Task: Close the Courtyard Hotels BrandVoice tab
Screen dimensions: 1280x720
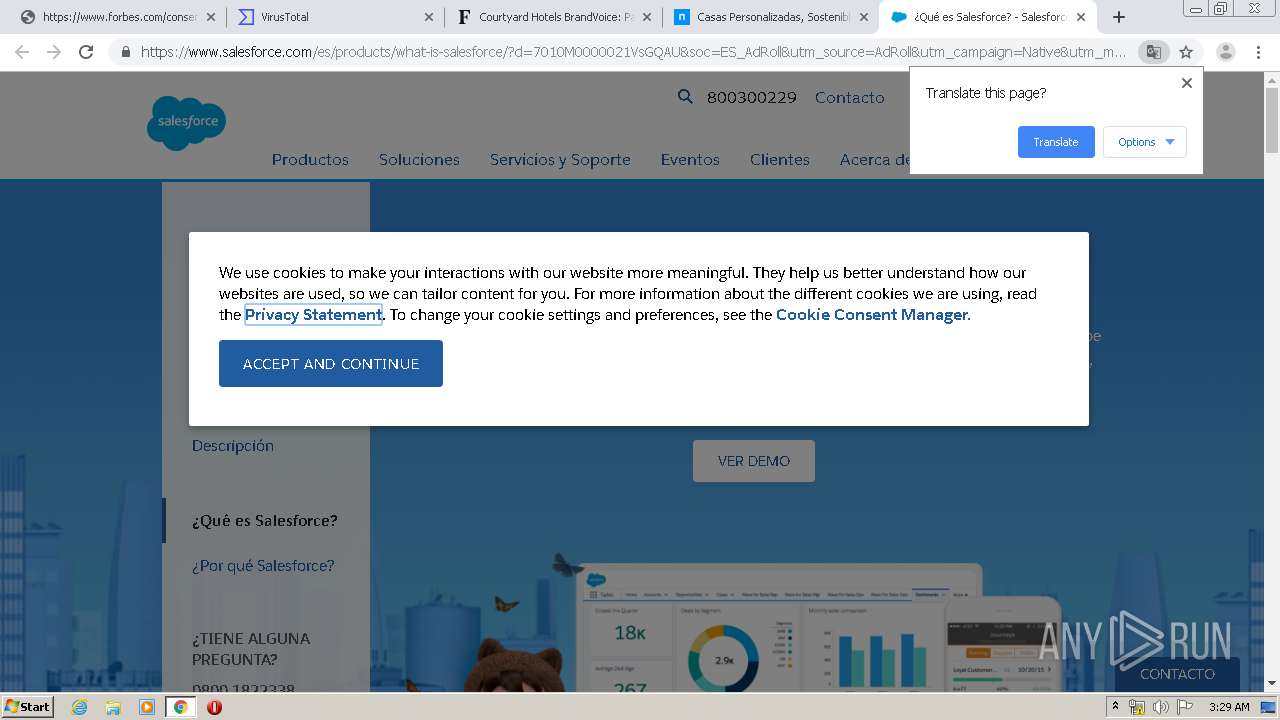Action: (x=646, y=17)
